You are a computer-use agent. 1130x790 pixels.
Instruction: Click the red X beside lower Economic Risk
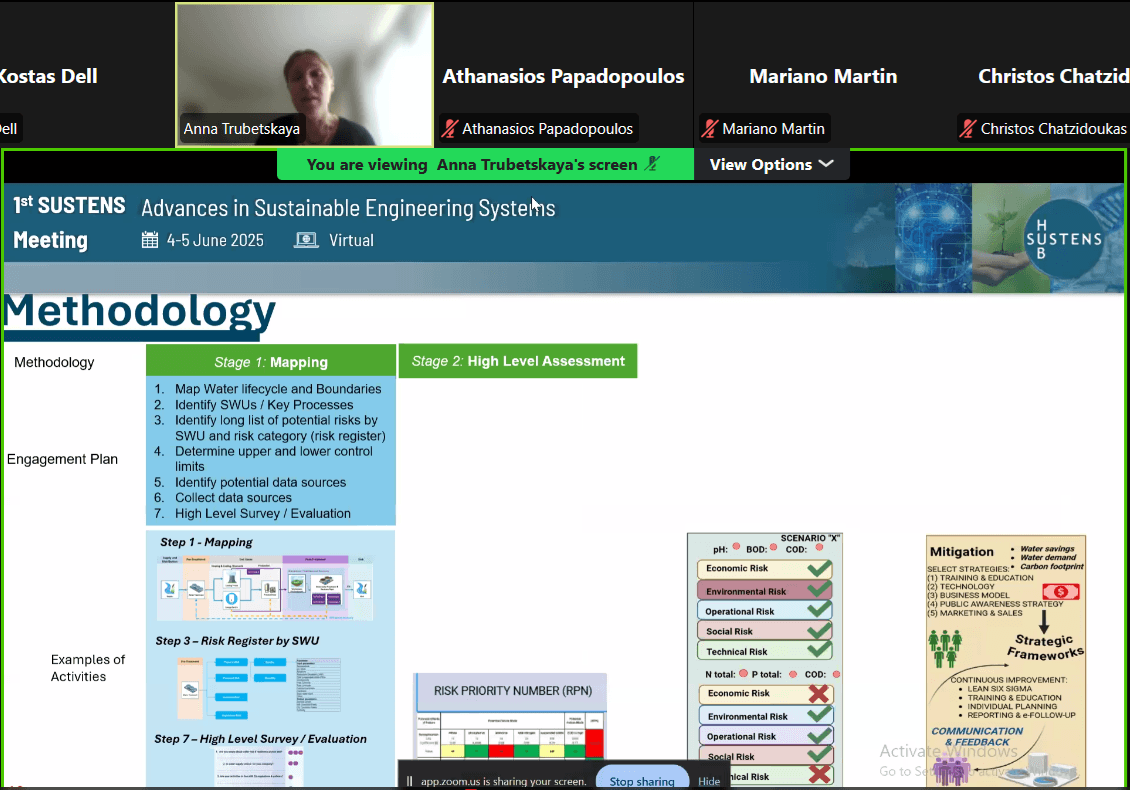coord(819,693)
